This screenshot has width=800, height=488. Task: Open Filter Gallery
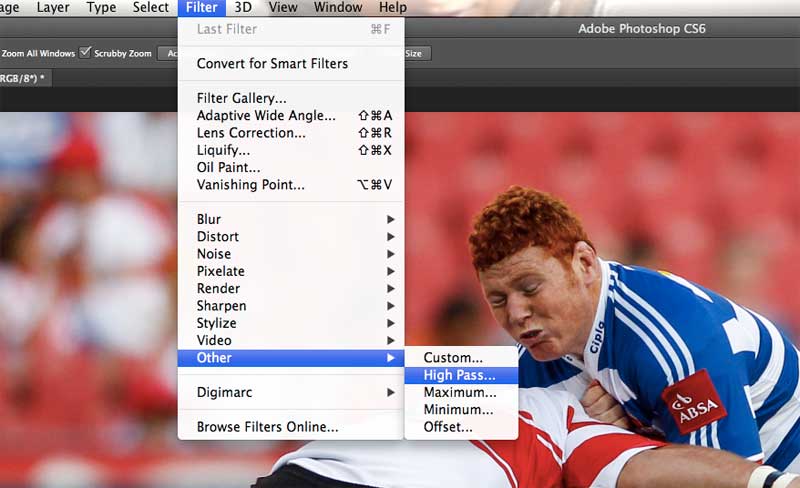pos(291,98)
